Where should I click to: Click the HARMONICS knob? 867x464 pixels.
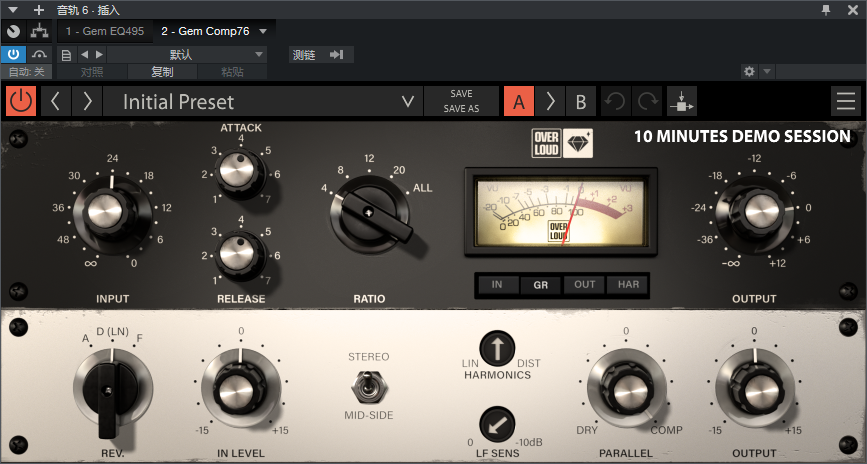click(497, 349)
